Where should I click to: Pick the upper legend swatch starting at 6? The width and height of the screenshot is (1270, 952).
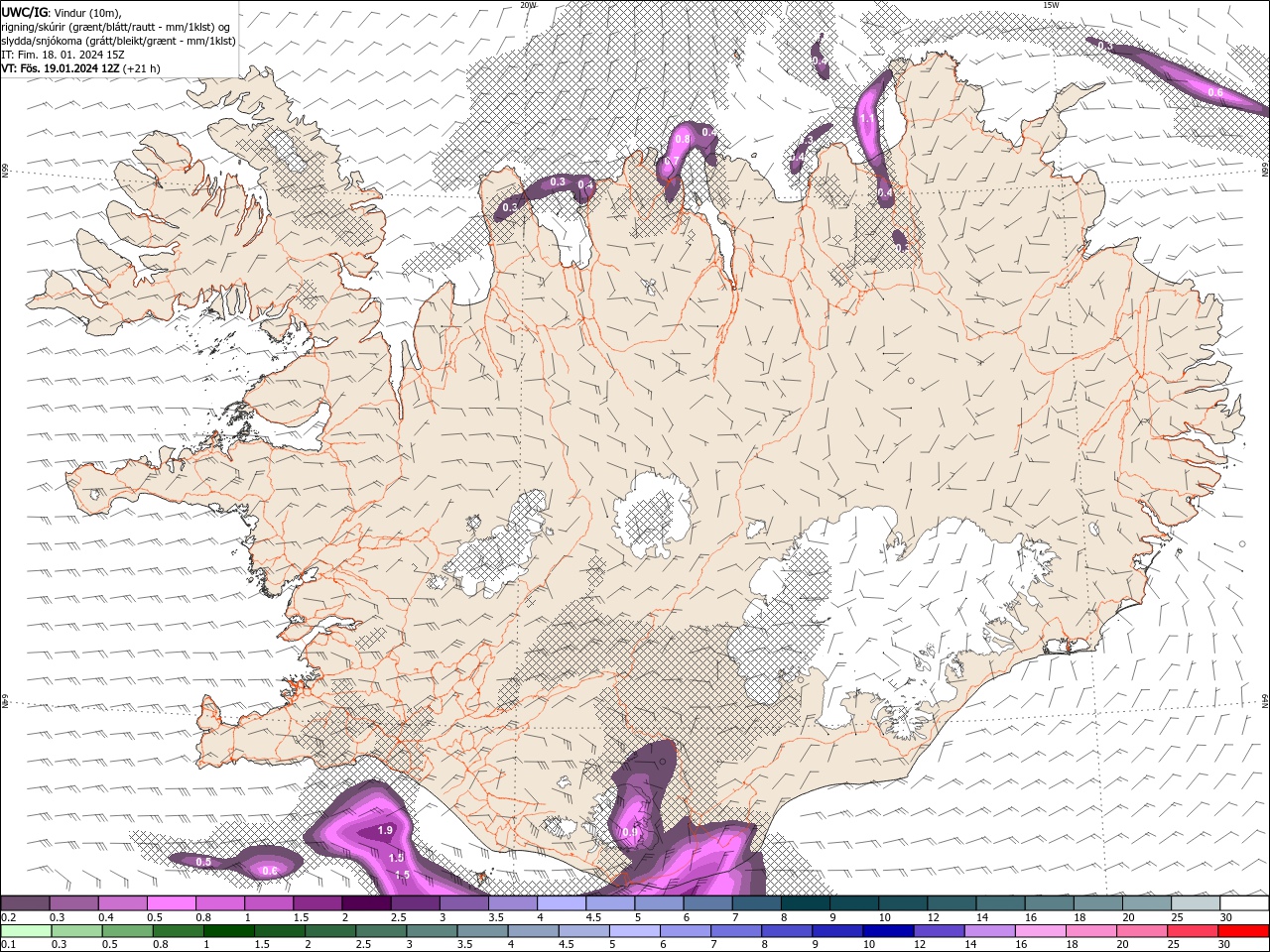tap(708, 903)
